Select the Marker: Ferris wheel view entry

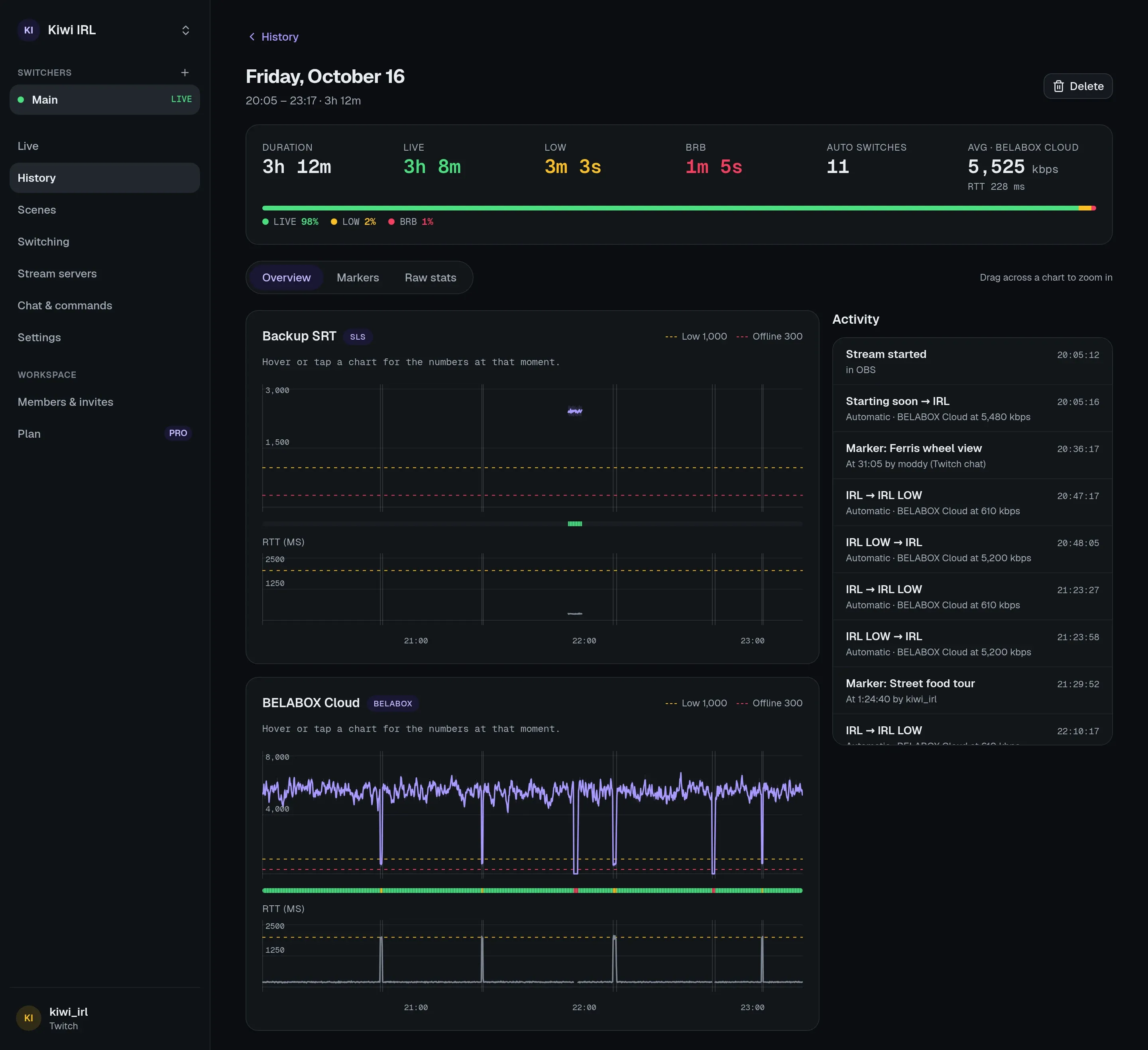pyautogui.click(x=972, y=456)
